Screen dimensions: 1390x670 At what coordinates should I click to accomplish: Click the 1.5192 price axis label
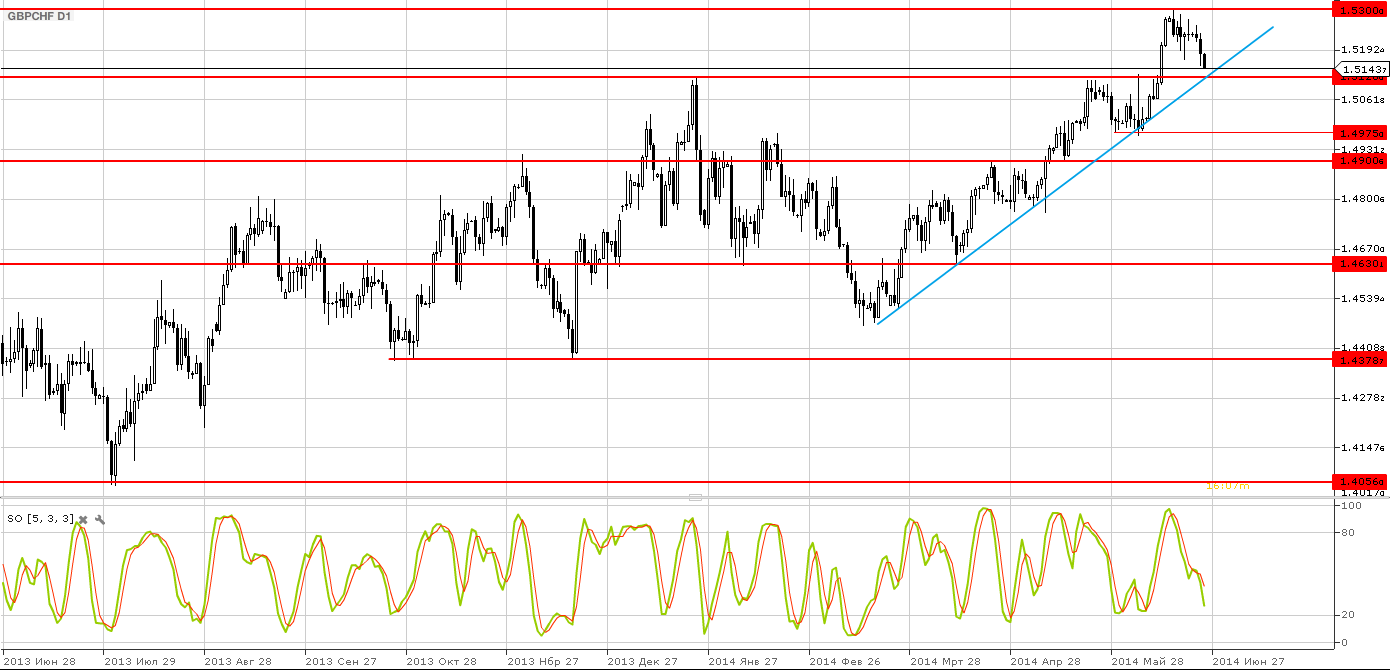(1361, 49)
